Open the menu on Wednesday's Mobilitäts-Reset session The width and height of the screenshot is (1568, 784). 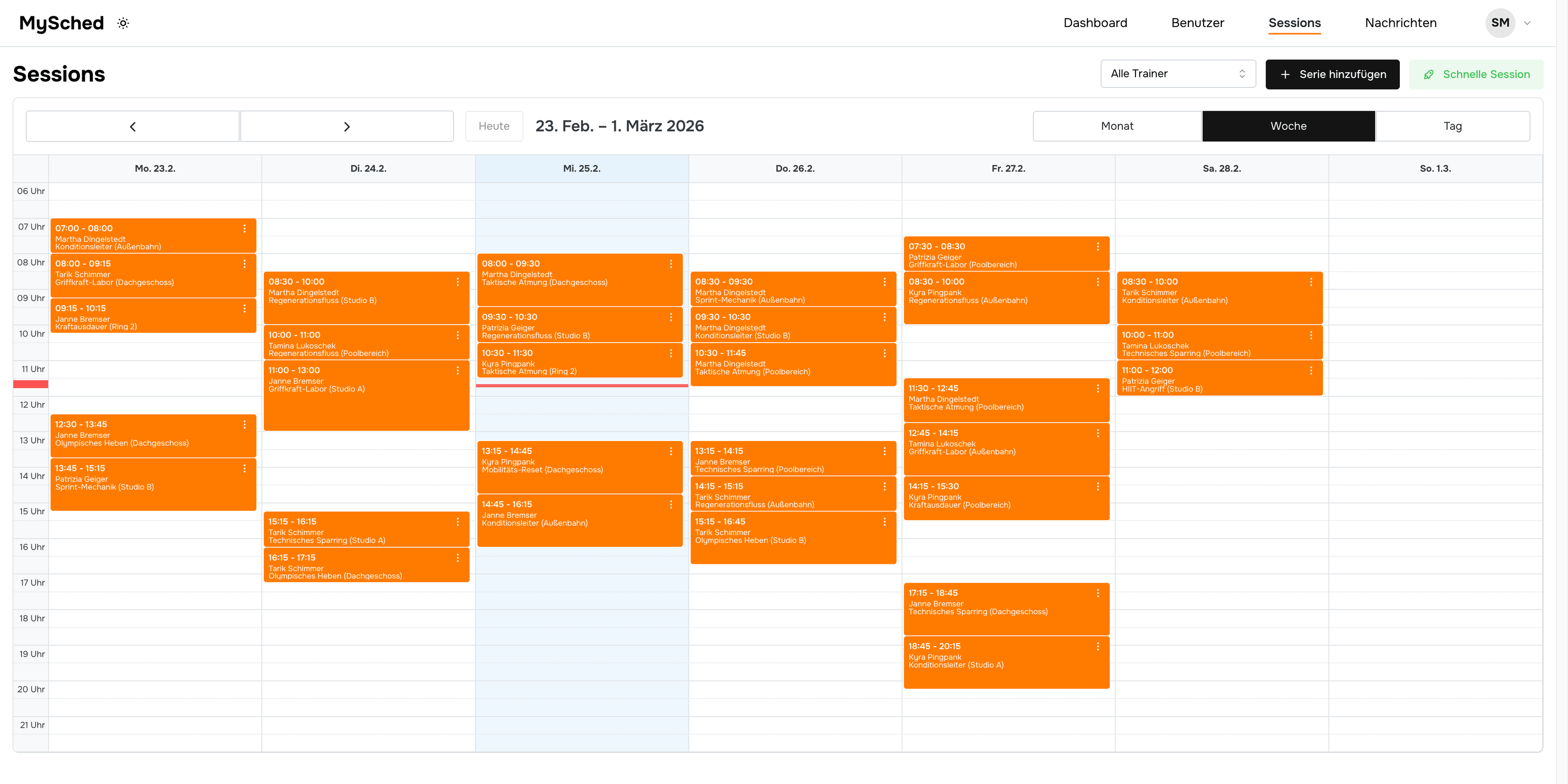[671, 452]
